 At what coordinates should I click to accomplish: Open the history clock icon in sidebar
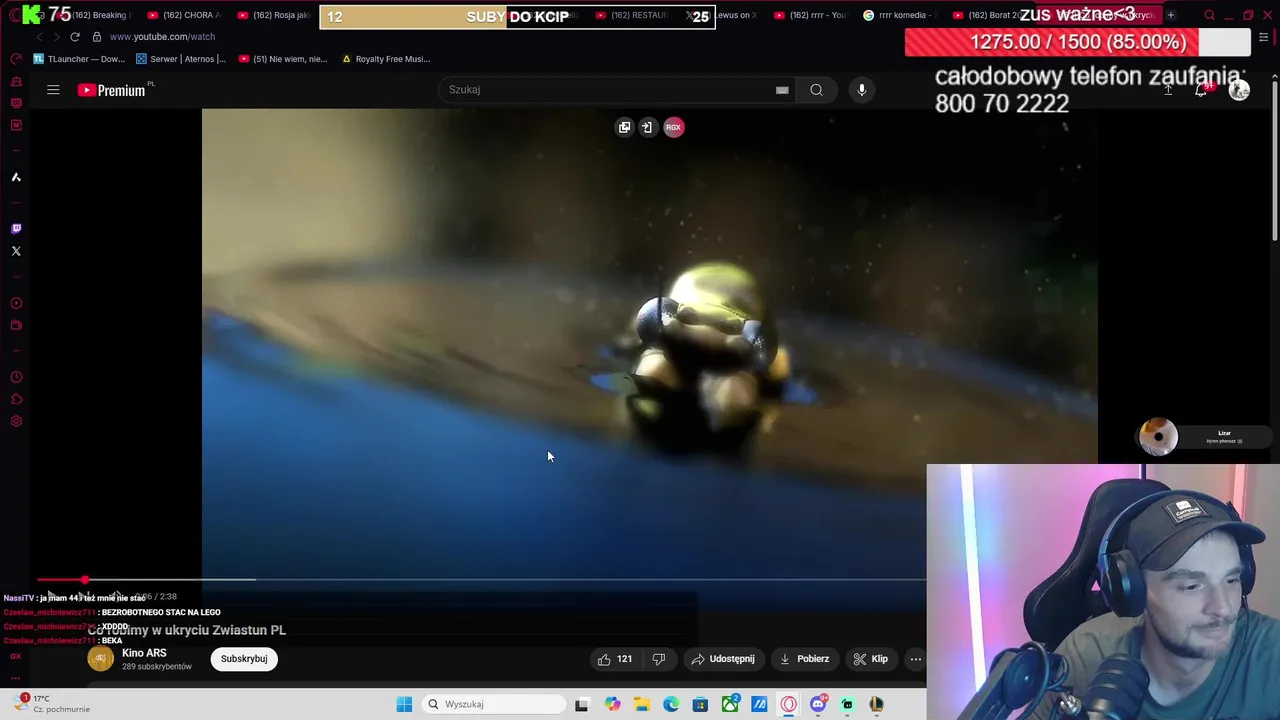click(16, 377)
